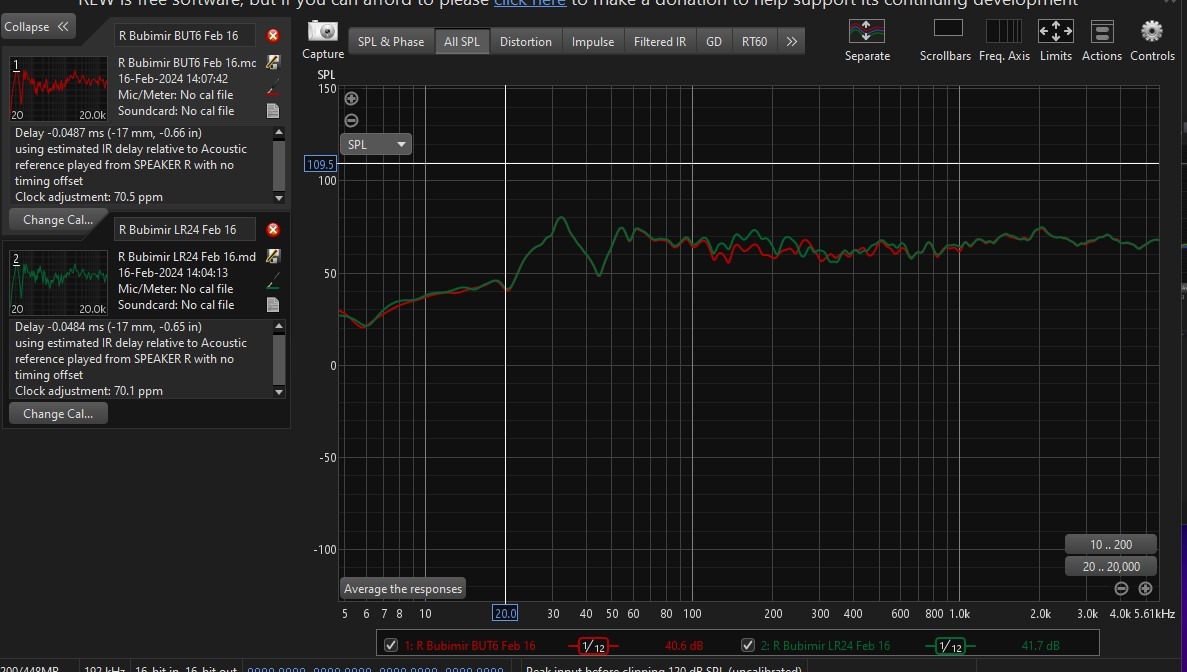Screen dimensions: 1187x672
Task: Click the 192 kHz status bar entry
Action: 104,669
